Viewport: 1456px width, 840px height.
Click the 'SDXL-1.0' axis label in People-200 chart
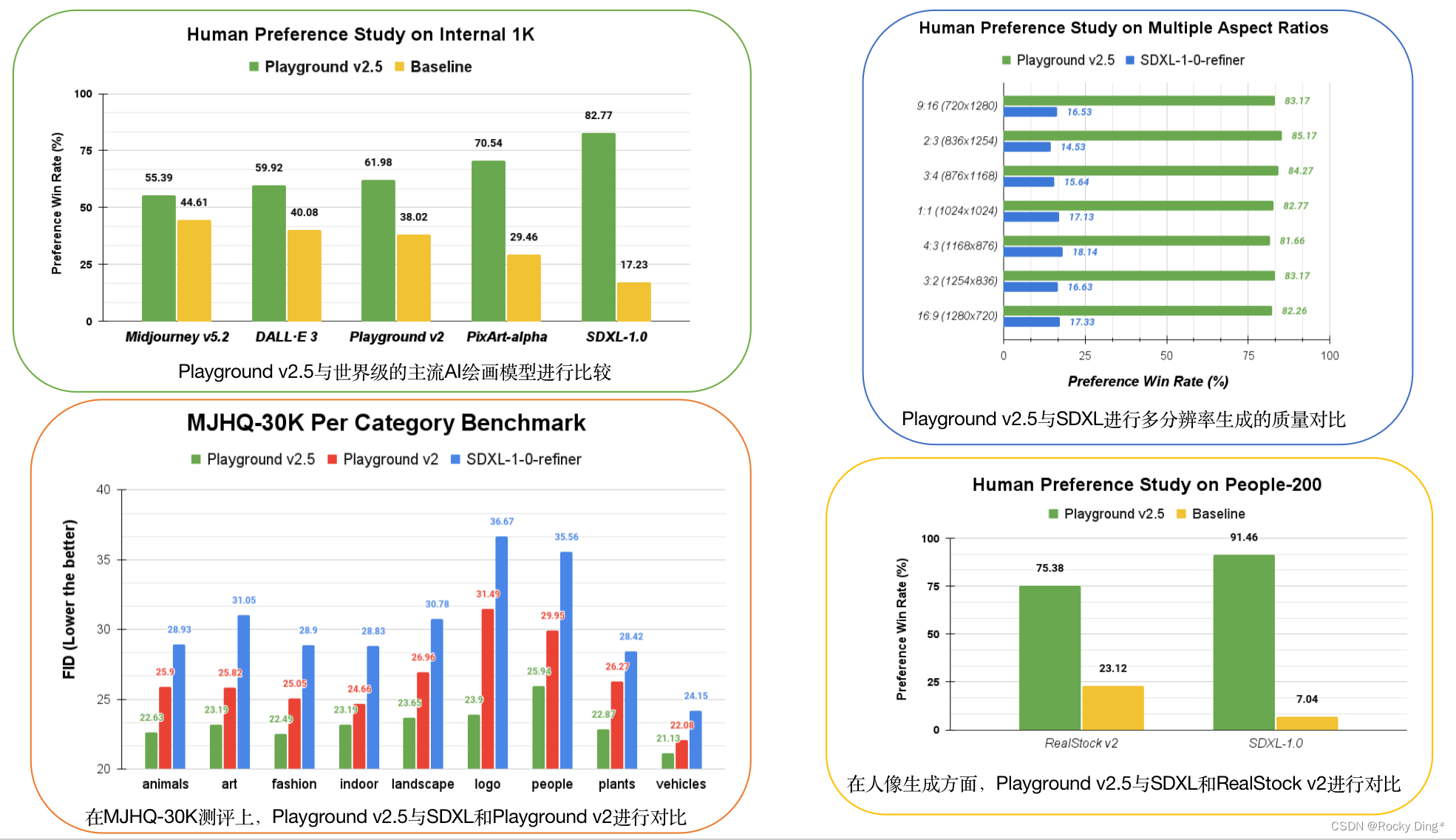tap(1276, 743)
